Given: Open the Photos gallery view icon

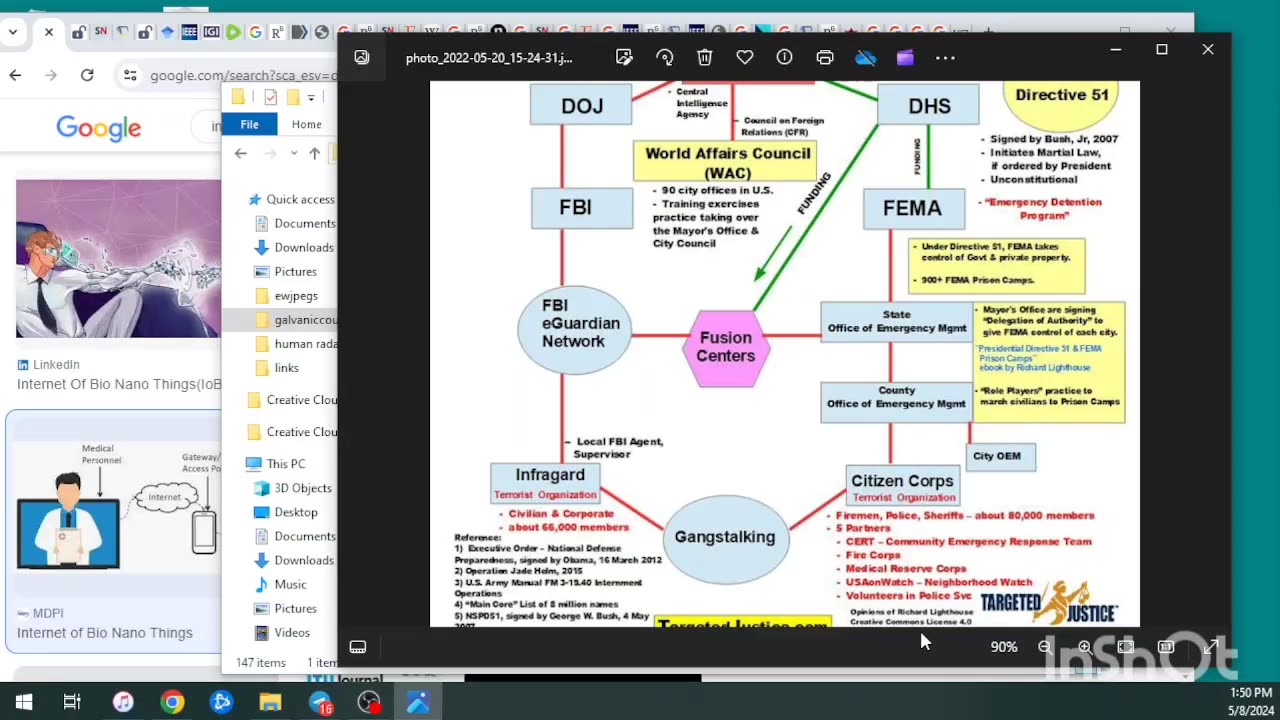Looking at the screenshot, I should (362, 58).
